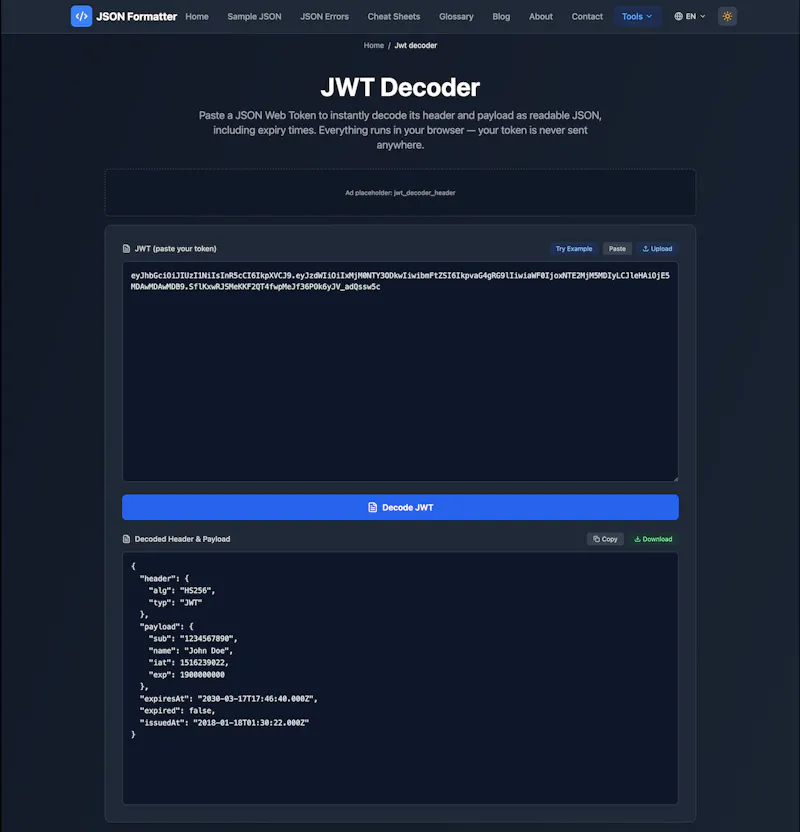Screen dimensions: 800x832
Task: Open the Sample JSON page
Action: 255,16
